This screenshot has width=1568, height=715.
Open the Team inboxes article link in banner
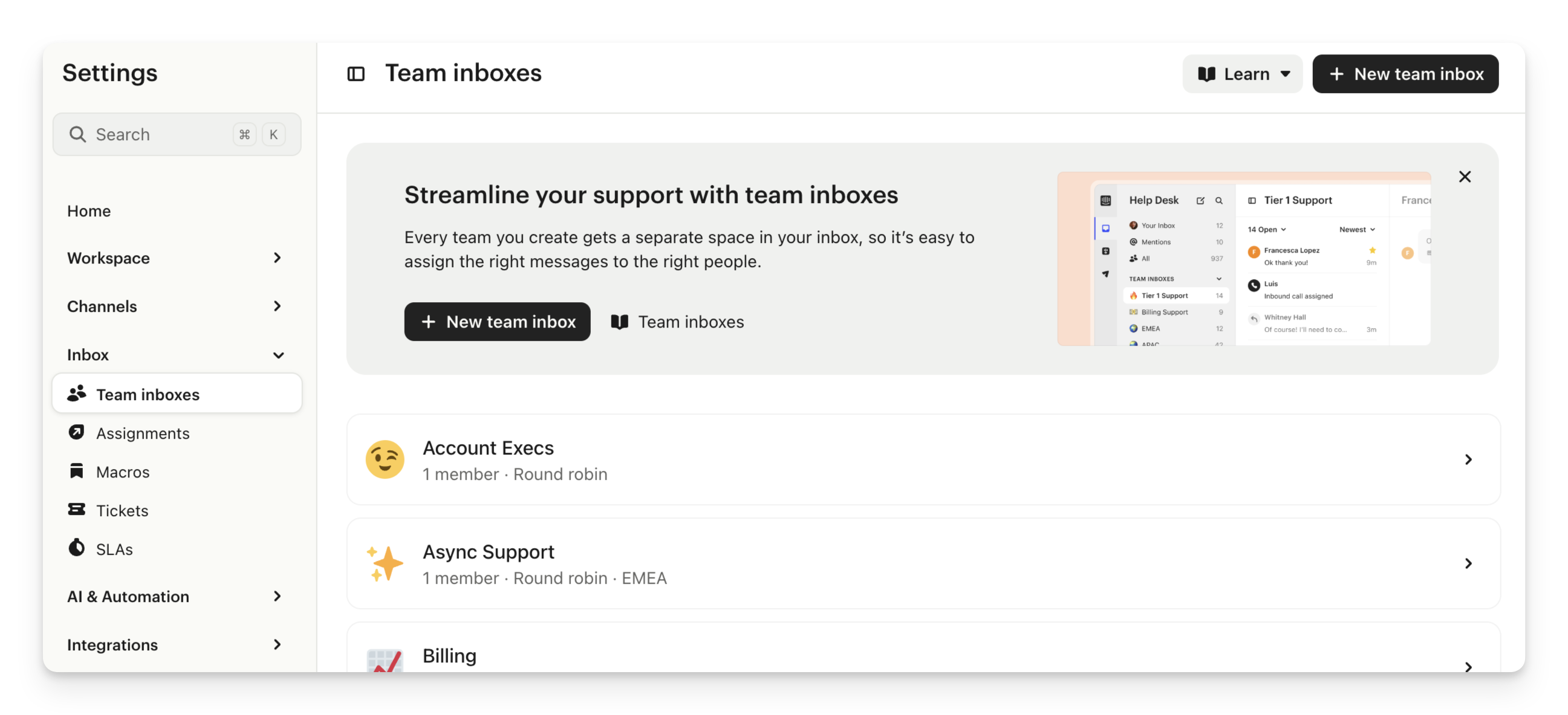(677, 322)
